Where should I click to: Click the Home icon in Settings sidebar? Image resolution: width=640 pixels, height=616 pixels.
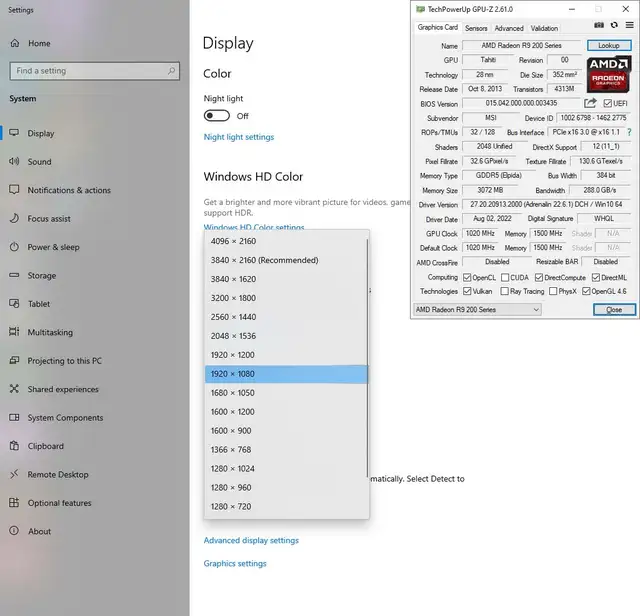[15, 43]
